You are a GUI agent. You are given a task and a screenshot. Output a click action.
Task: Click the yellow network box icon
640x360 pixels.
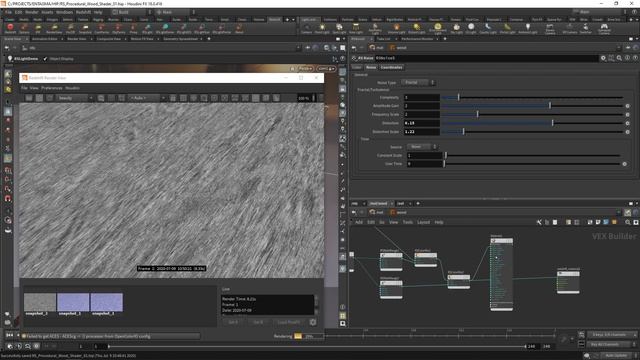click(614, 222)
